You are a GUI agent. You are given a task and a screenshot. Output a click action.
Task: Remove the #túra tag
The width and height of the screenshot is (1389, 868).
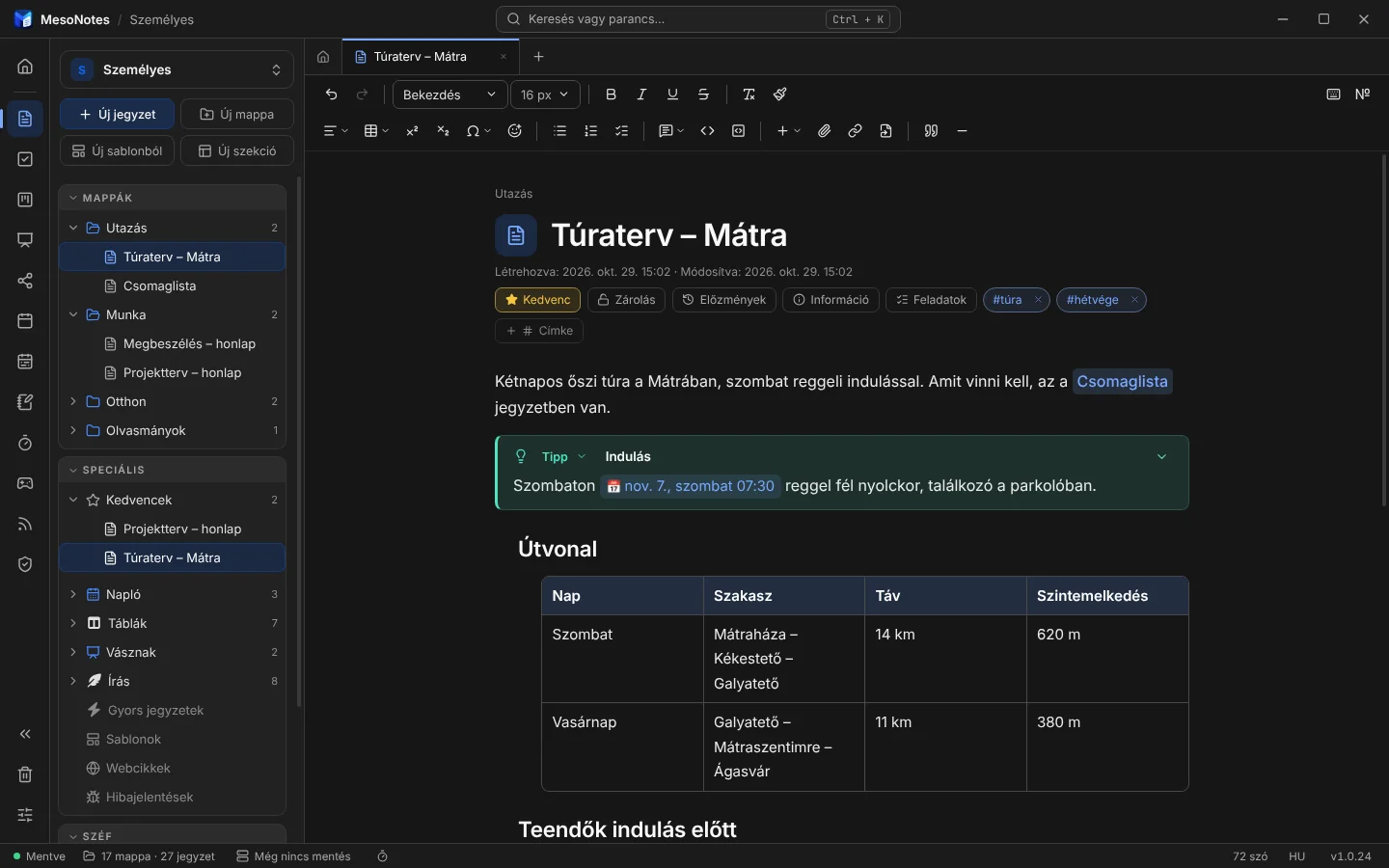coord(1038,300)
